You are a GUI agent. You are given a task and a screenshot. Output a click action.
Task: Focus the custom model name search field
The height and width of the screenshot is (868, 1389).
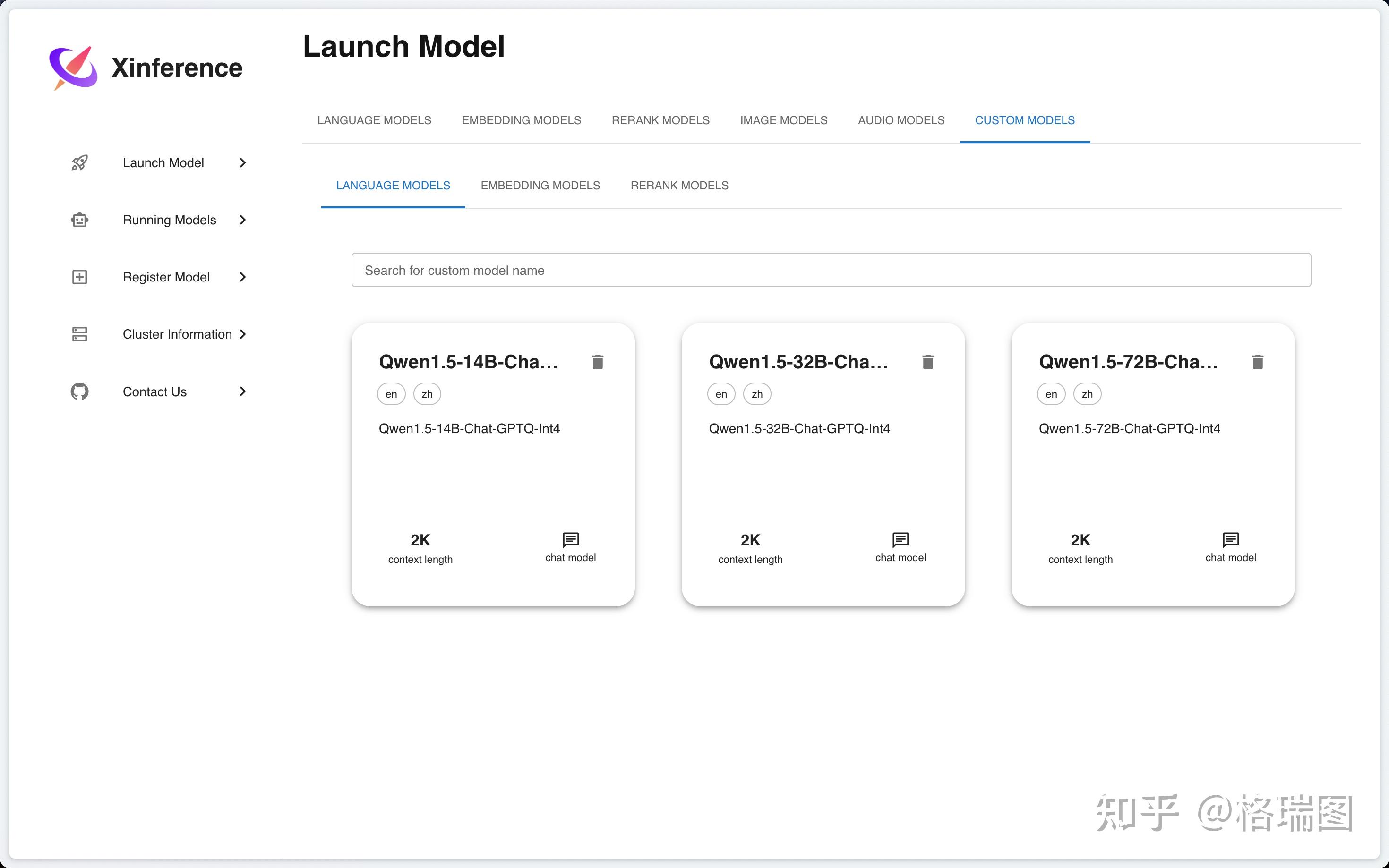click(830, 271)
